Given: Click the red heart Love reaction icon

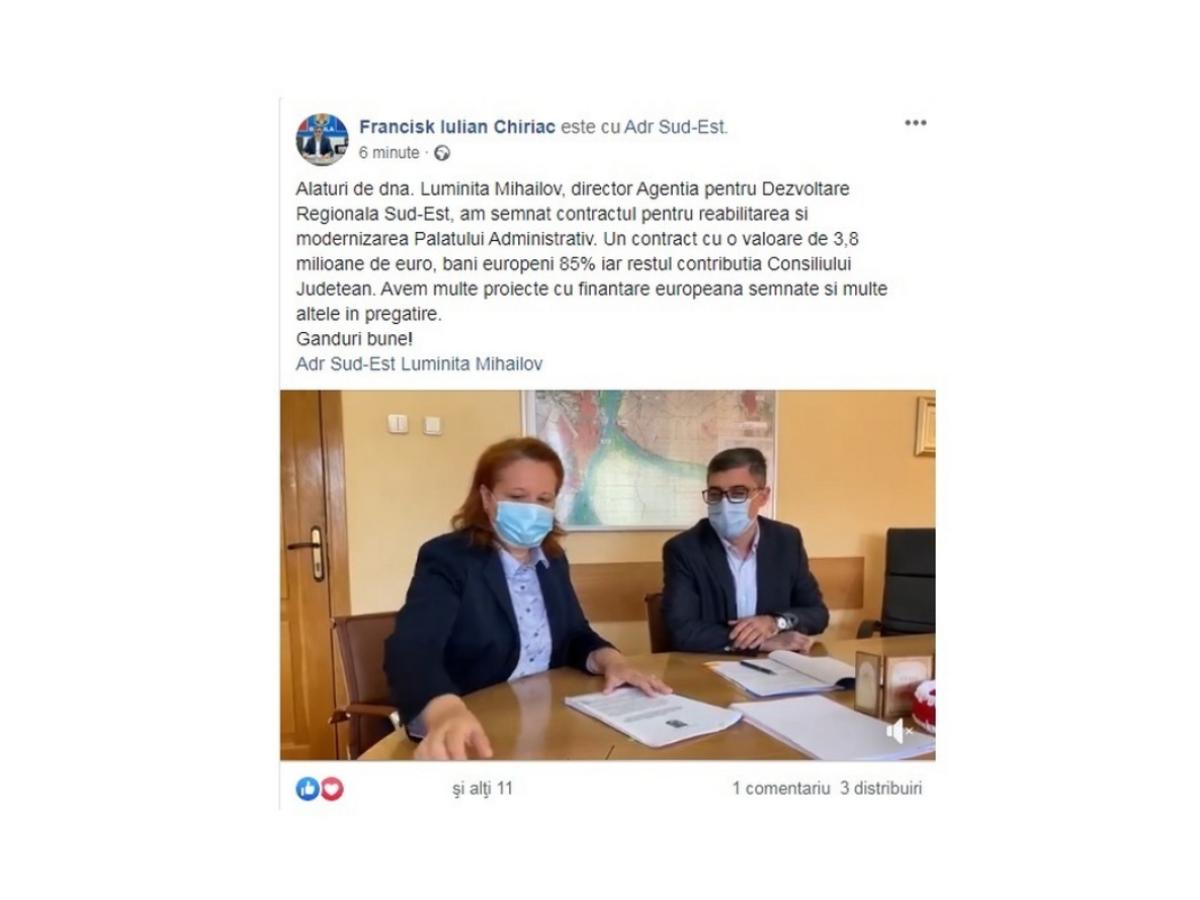Looking at the screenshot, I should [x=331, y=788].
